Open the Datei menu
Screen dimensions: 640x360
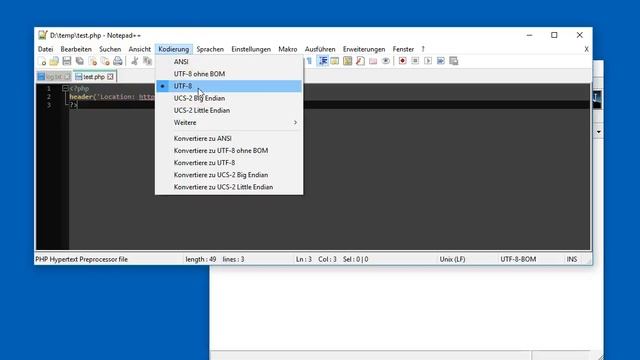pos(45,49)
